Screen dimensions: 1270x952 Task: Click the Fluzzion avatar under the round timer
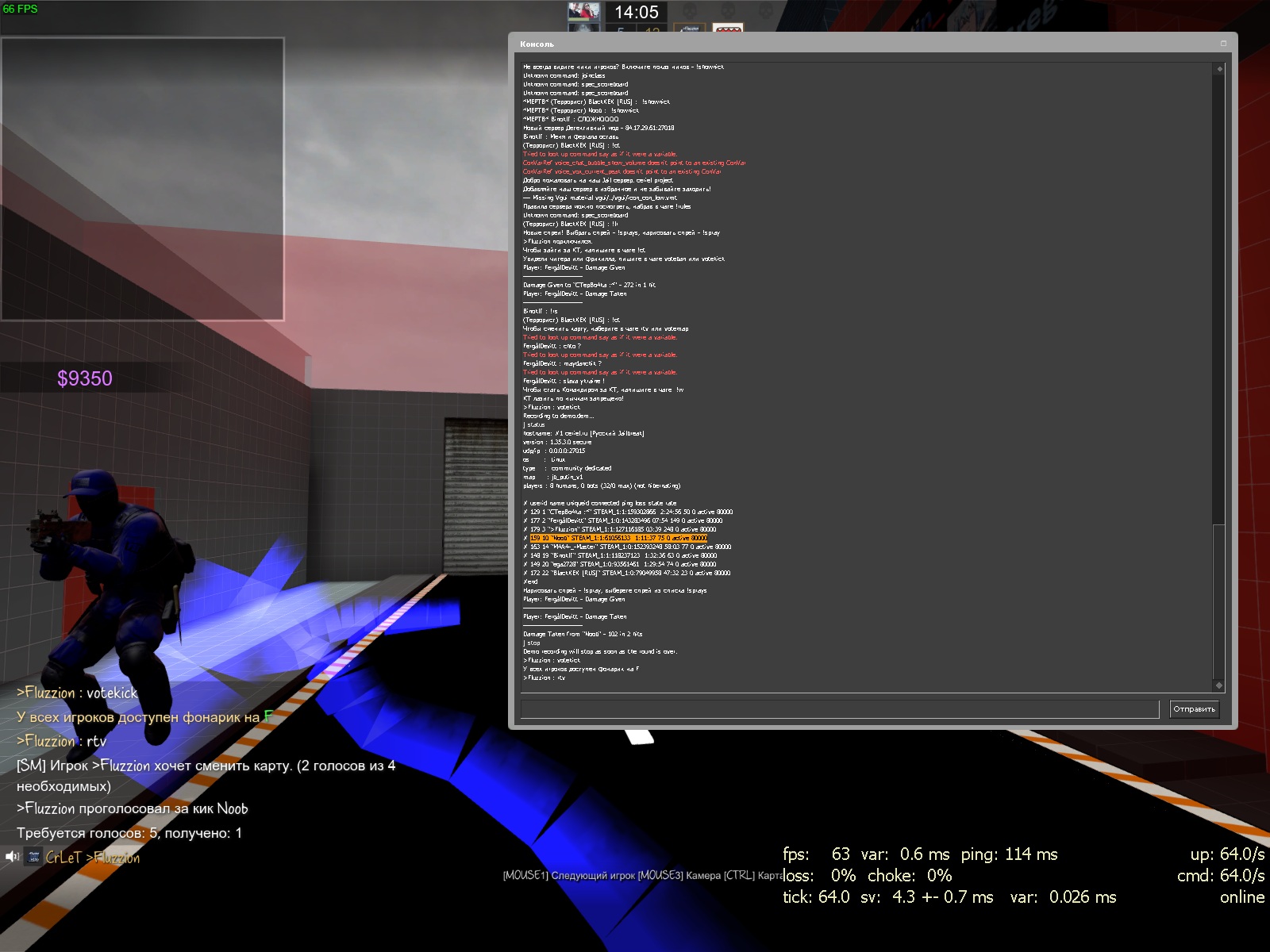[689, 29]
